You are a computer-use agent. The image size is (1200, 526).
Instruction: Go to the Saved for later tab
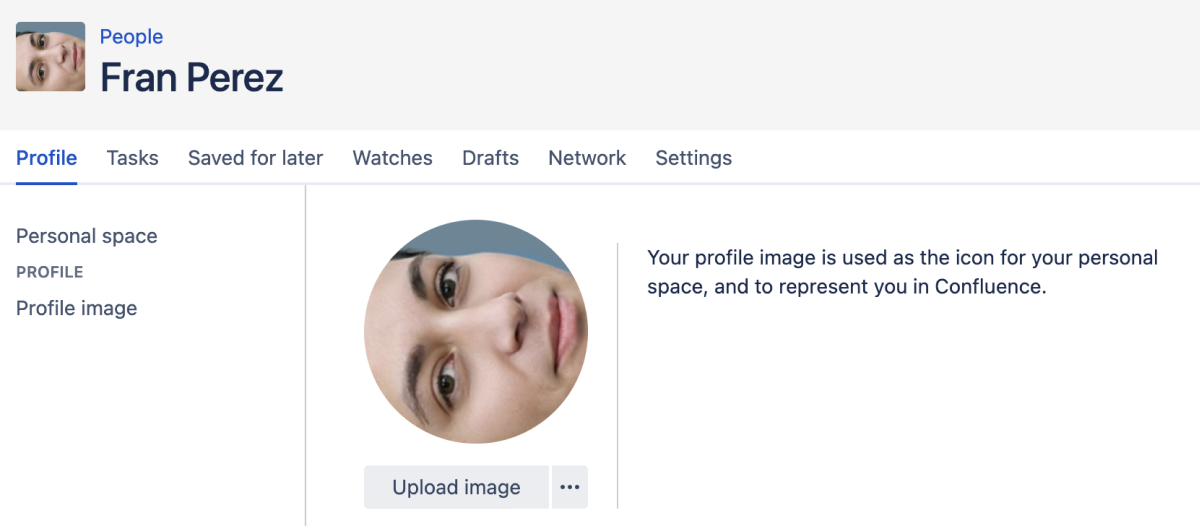tap(255, 158)
